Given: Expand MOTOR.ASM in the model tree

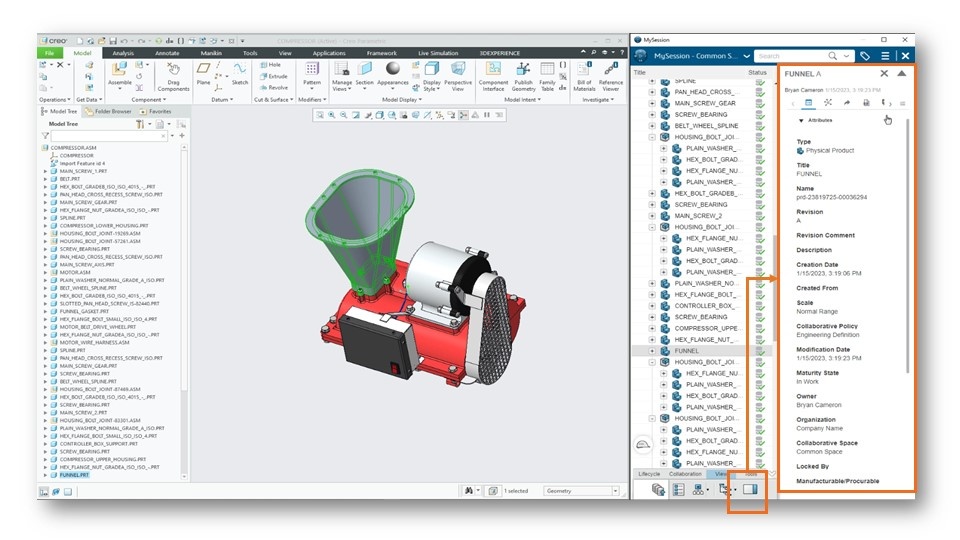Looking at the screenshot, I should (x=45, y=272).
